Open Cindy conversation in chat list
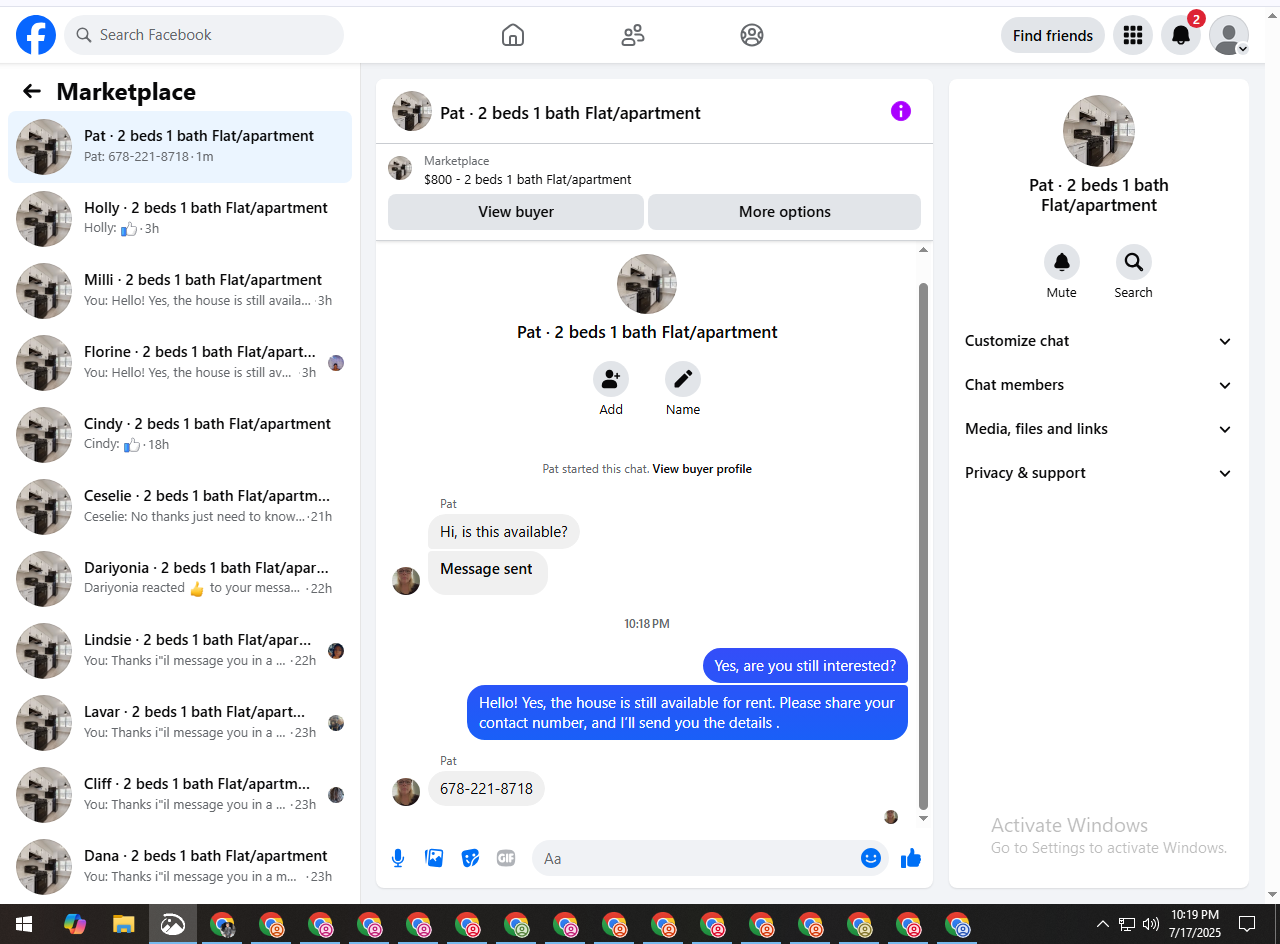Viewport: 1280px width, 944px height. pos(180,435)
